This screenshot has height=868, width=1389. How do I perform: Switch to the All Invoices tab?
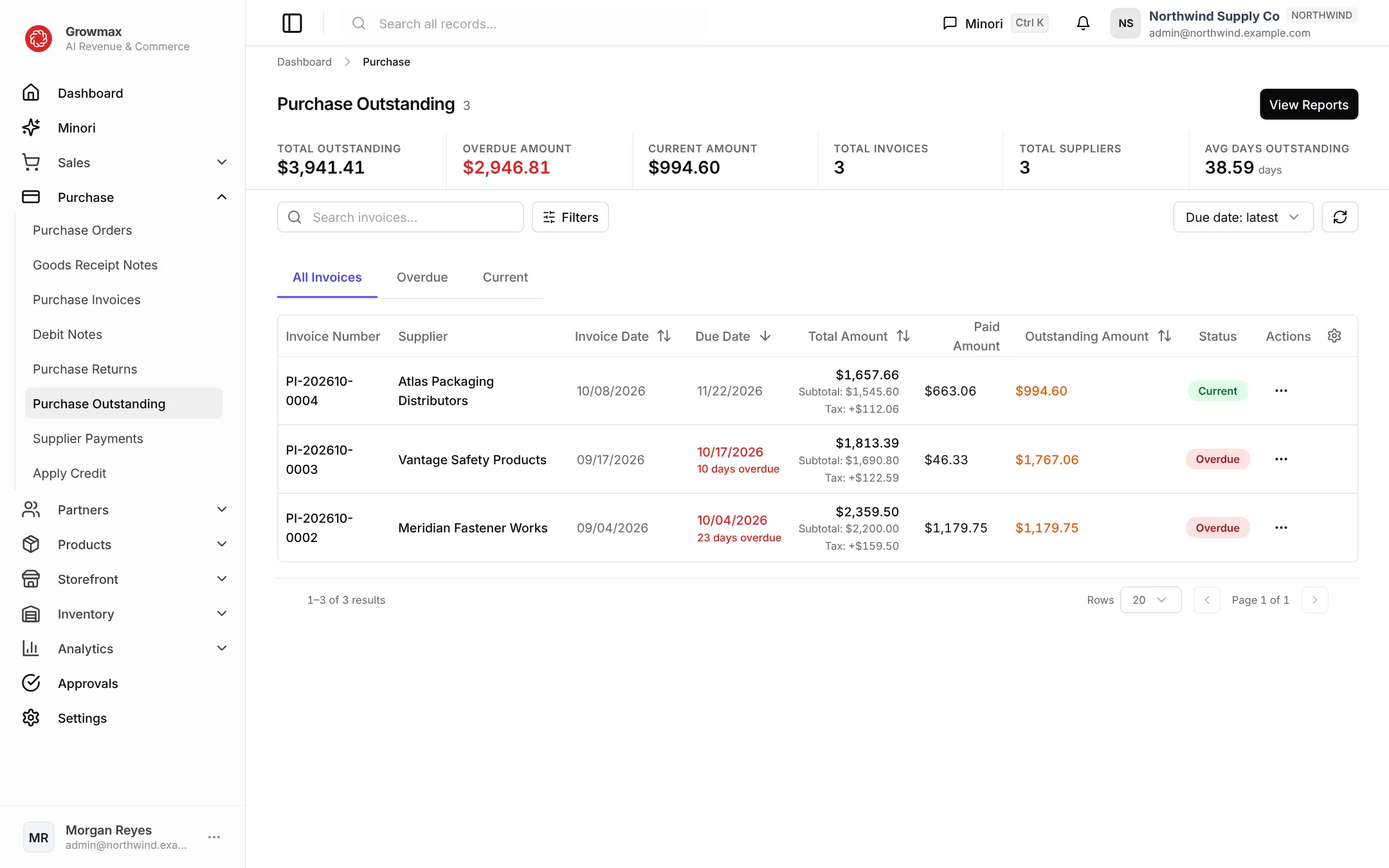point(327,277)
